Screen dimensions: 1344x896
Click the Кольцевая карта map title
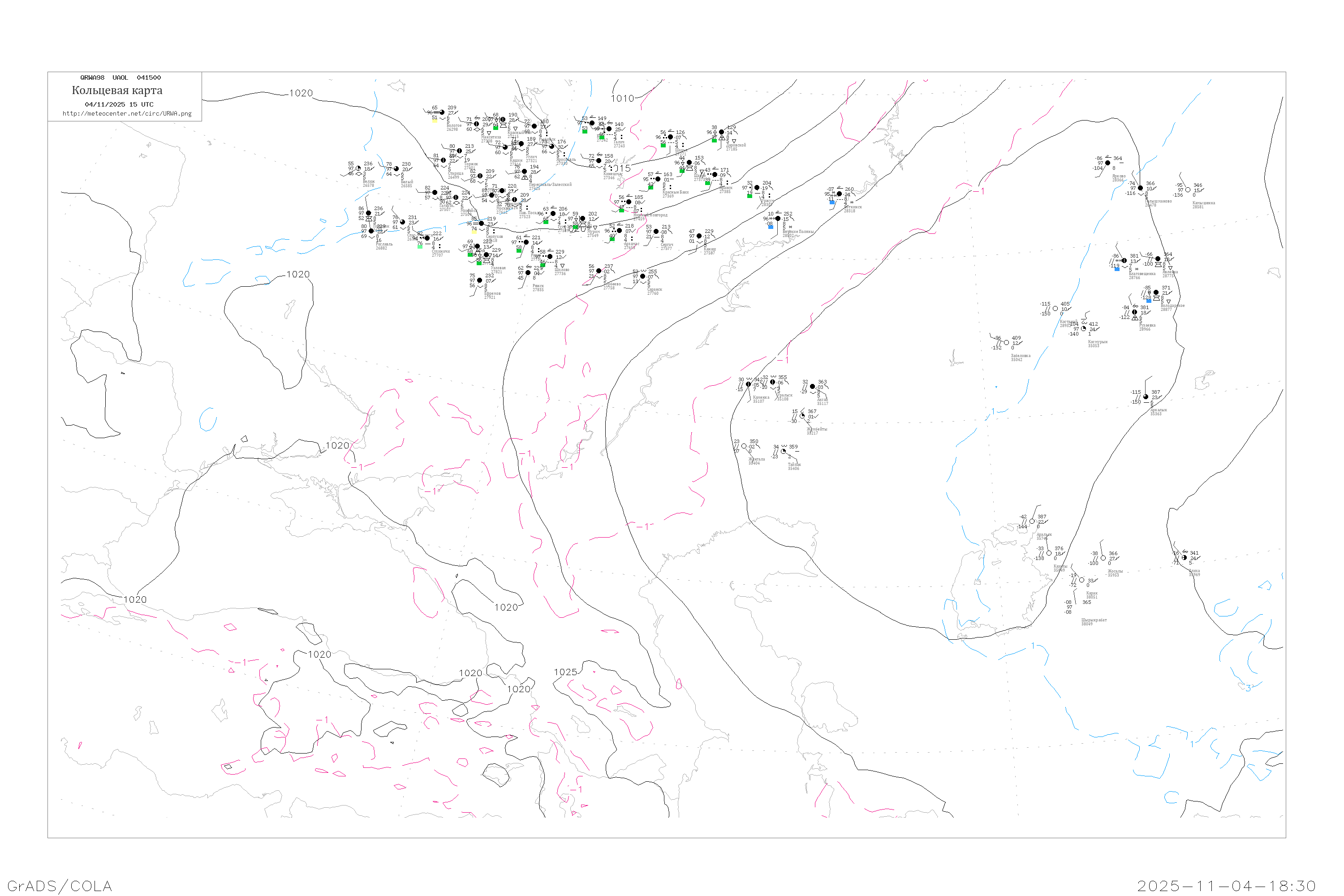(x=117, y=90)
